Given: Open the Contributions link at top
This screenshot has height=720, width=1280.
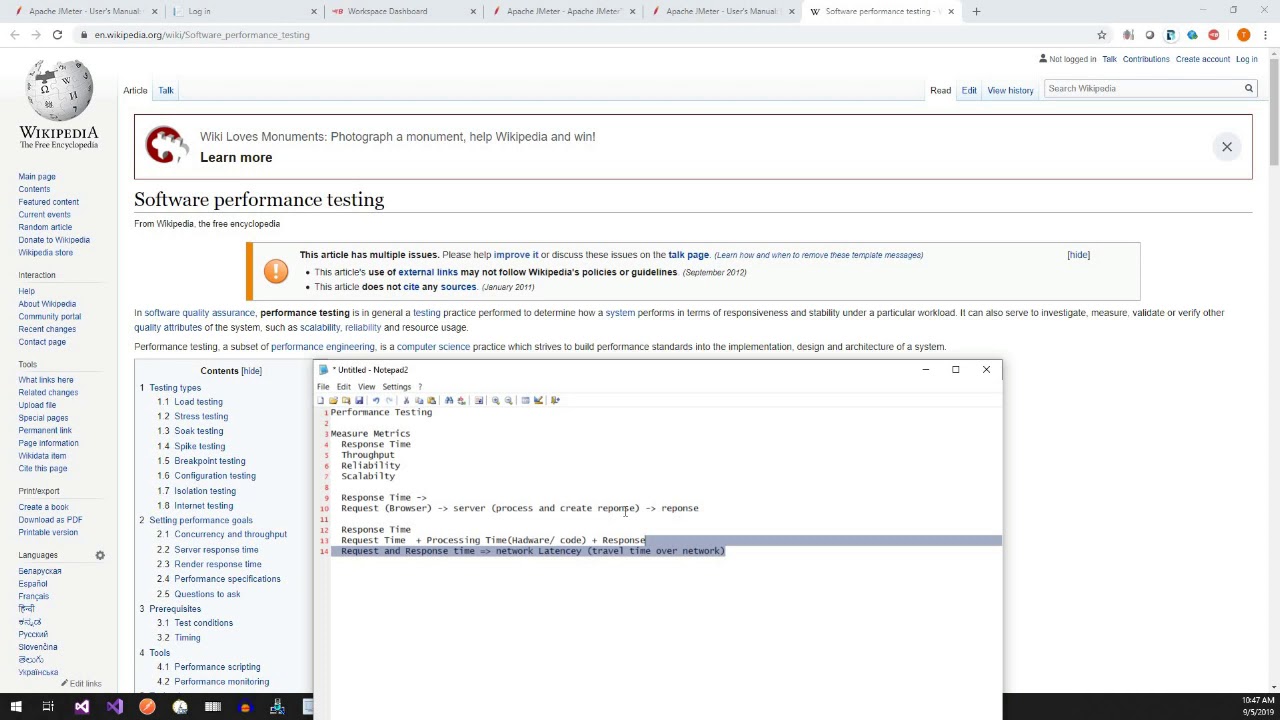Looking at the screenshot, I should pyautogui.click(x=1146, y=59).
